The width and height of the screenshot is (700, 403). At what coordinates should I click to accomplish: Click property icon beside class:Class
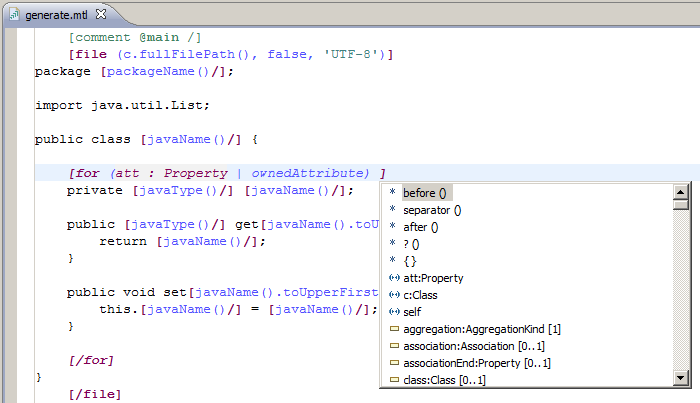394,379
